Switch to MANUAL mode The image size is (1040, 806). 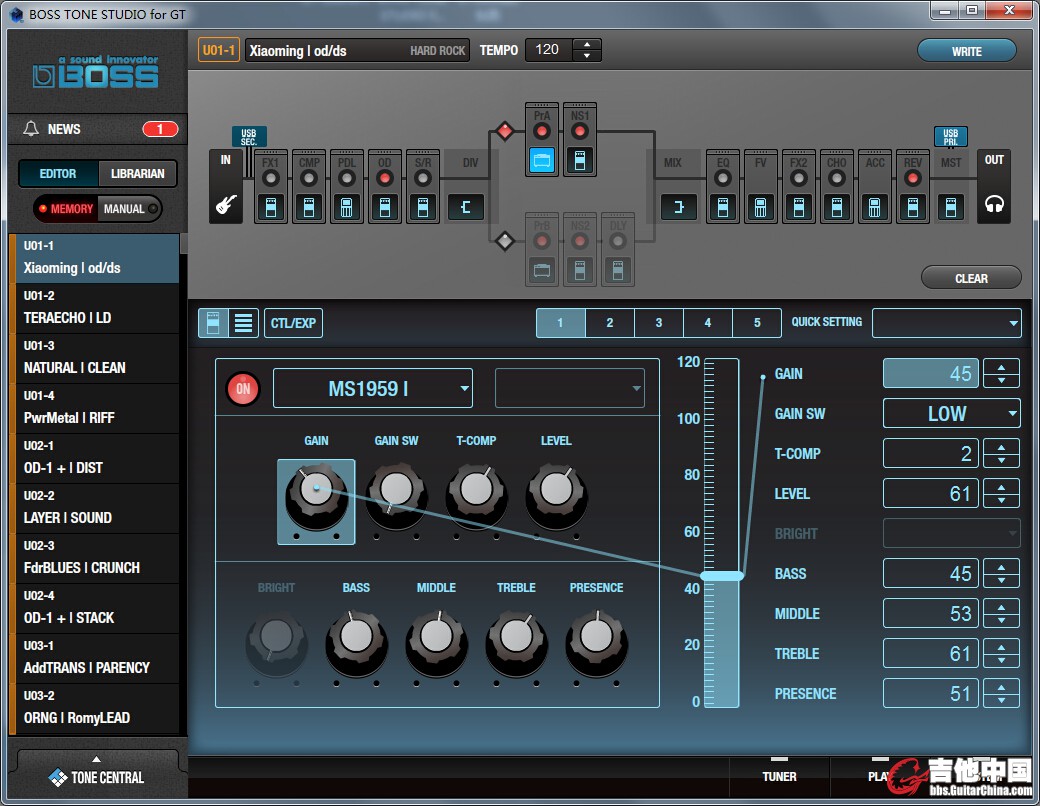click(129, 209)
